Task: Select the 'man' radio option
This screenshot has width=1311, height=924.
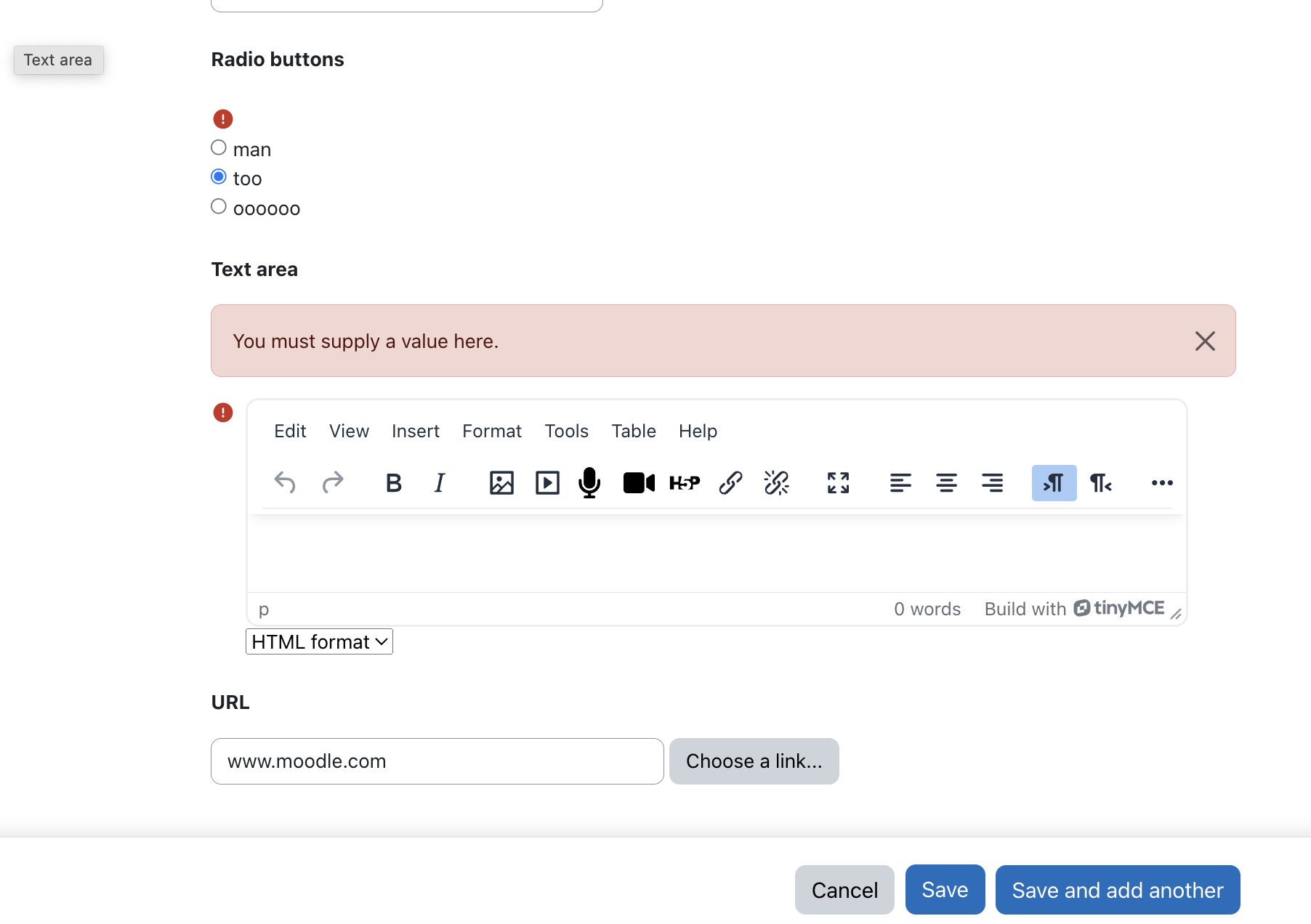Action: [x=219, y=147]
